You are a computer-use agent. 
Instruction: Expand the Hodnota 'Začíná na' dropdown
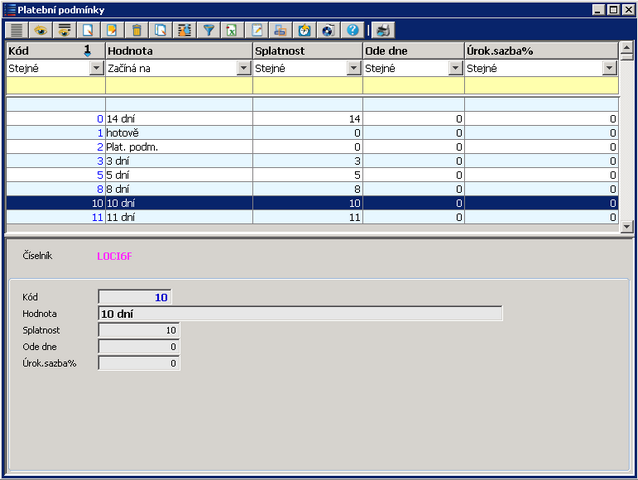[x=243, y=68]
